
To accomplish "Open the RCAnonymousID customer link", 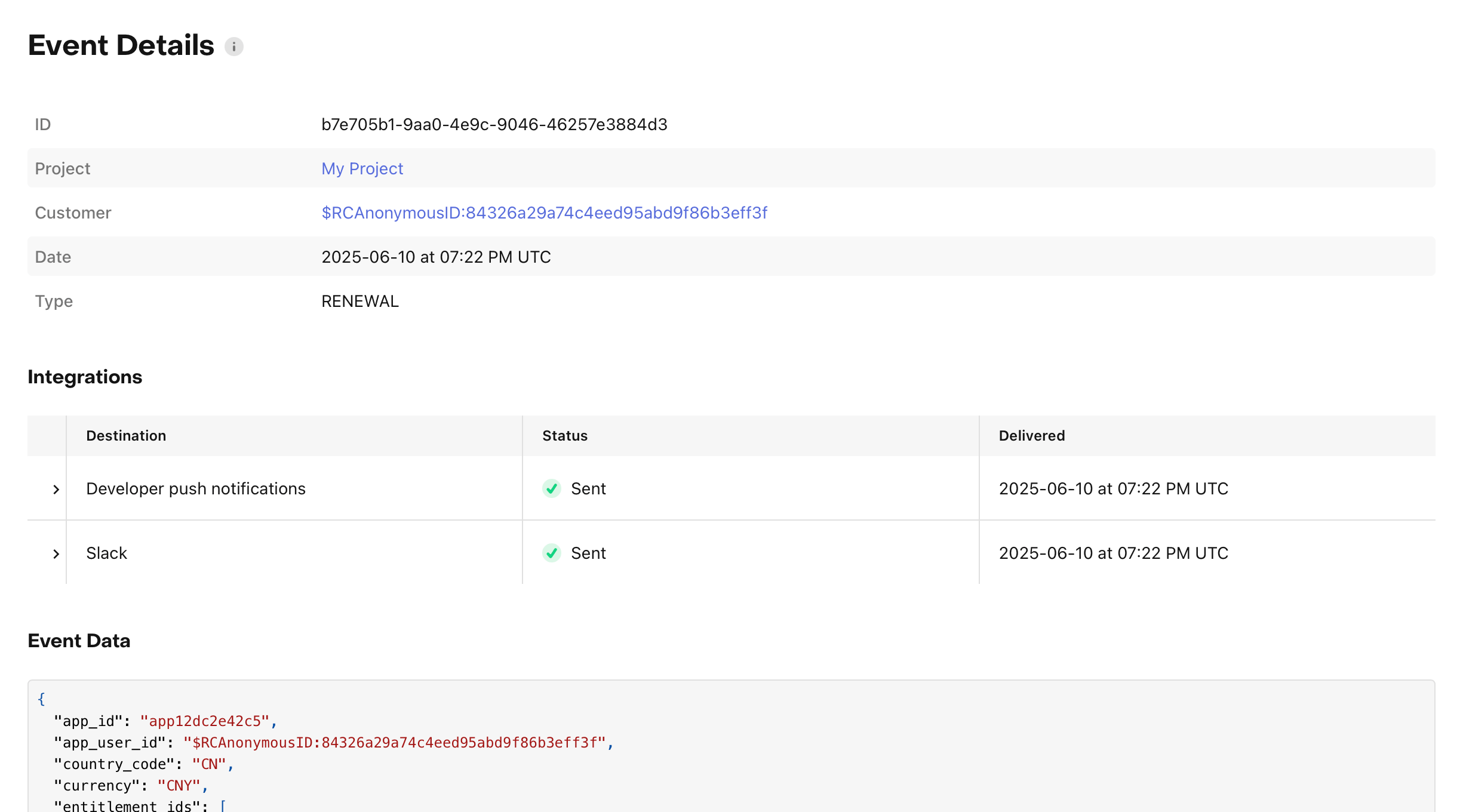I will 544,213.
